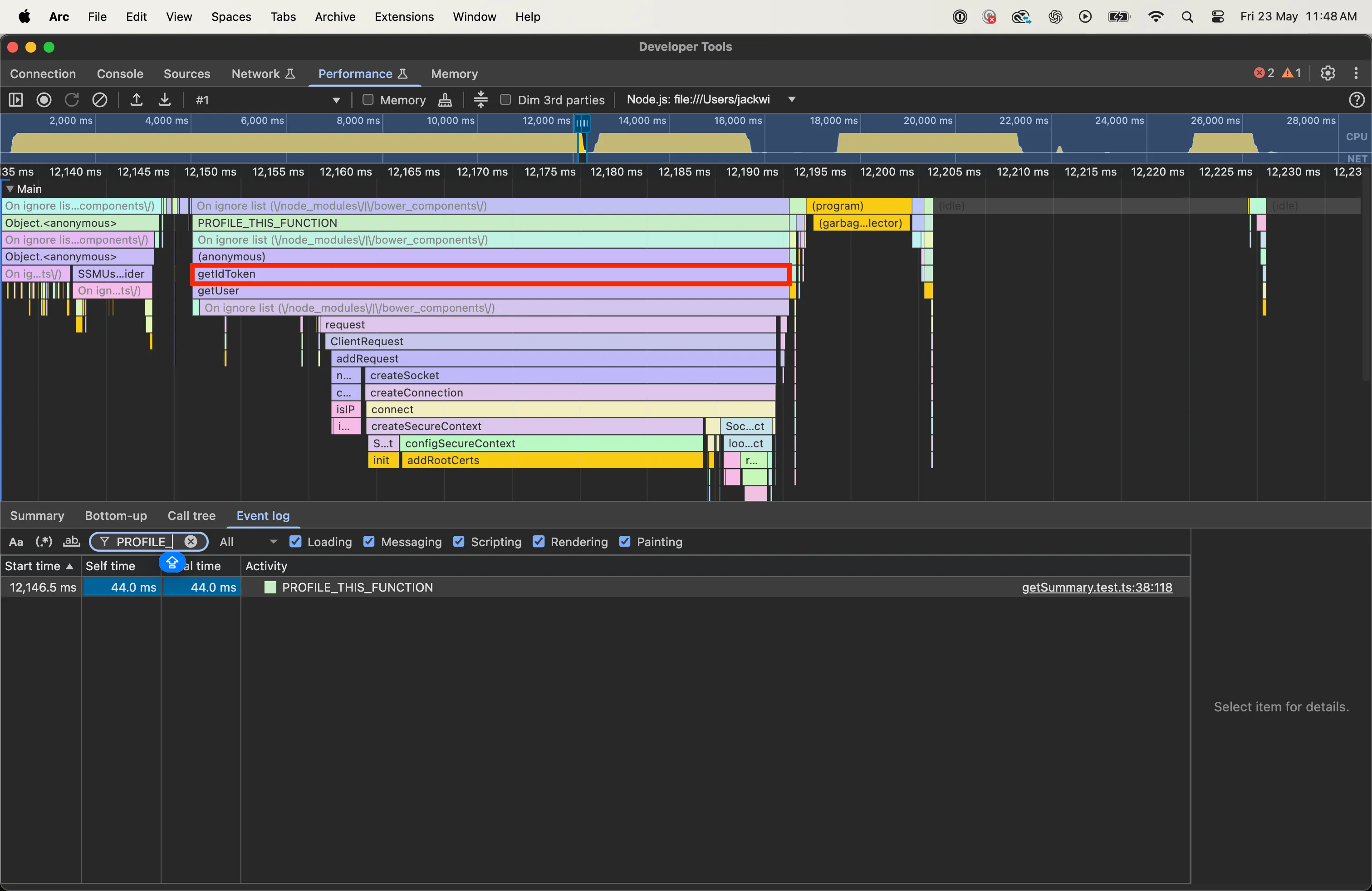The width and height of the screenshot is (1372, 891).
Task: Open the Summary tab
Action: click(x=37, y=516)
